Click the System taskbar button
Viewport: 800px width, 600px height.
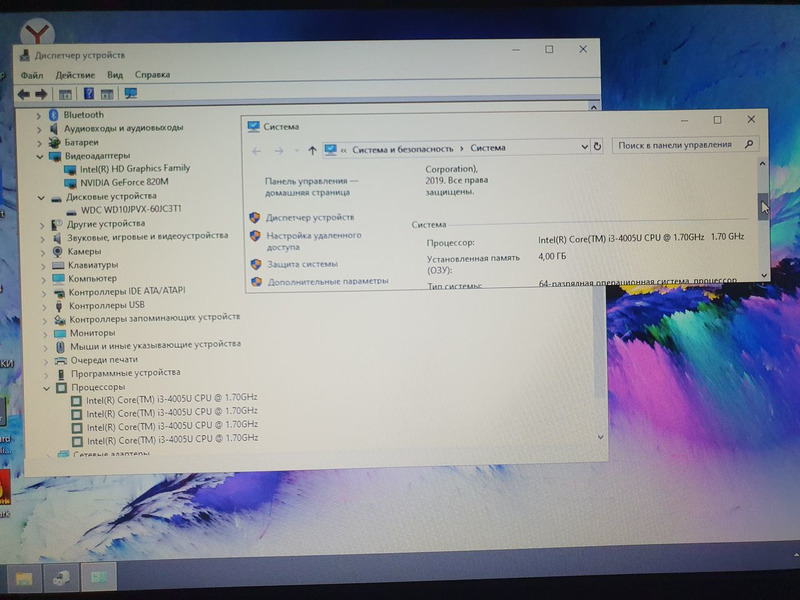click(x=99, y=577)
